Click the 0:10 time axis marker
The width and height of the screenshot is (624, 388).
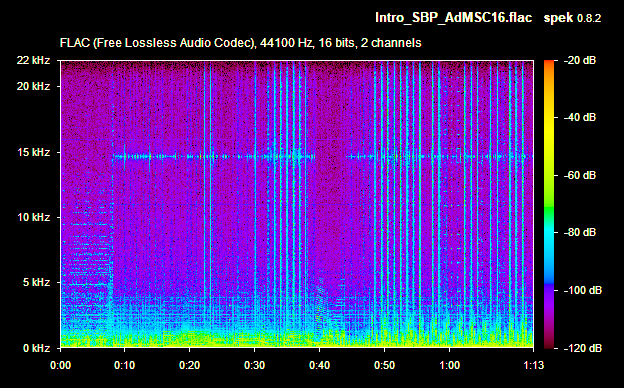tap(125, 365)
